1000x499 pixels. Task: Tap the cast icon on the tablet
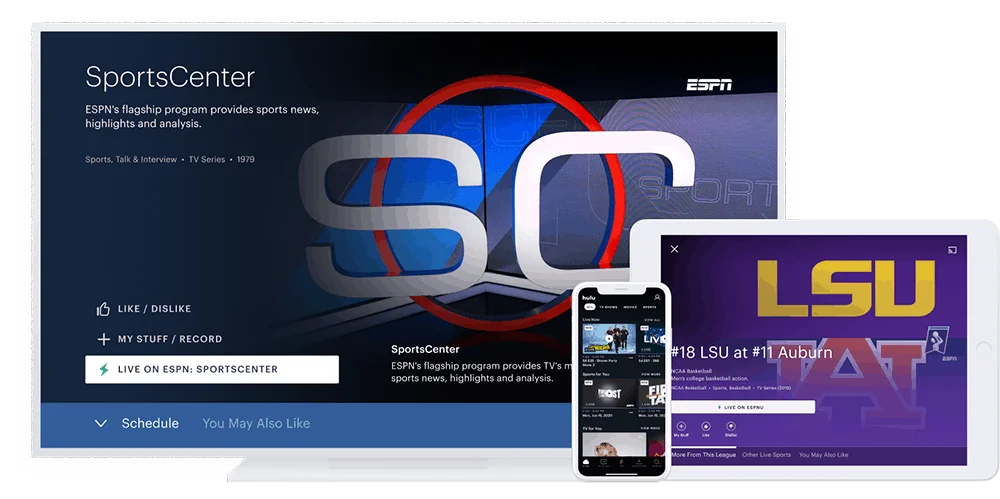coord(953,249)
